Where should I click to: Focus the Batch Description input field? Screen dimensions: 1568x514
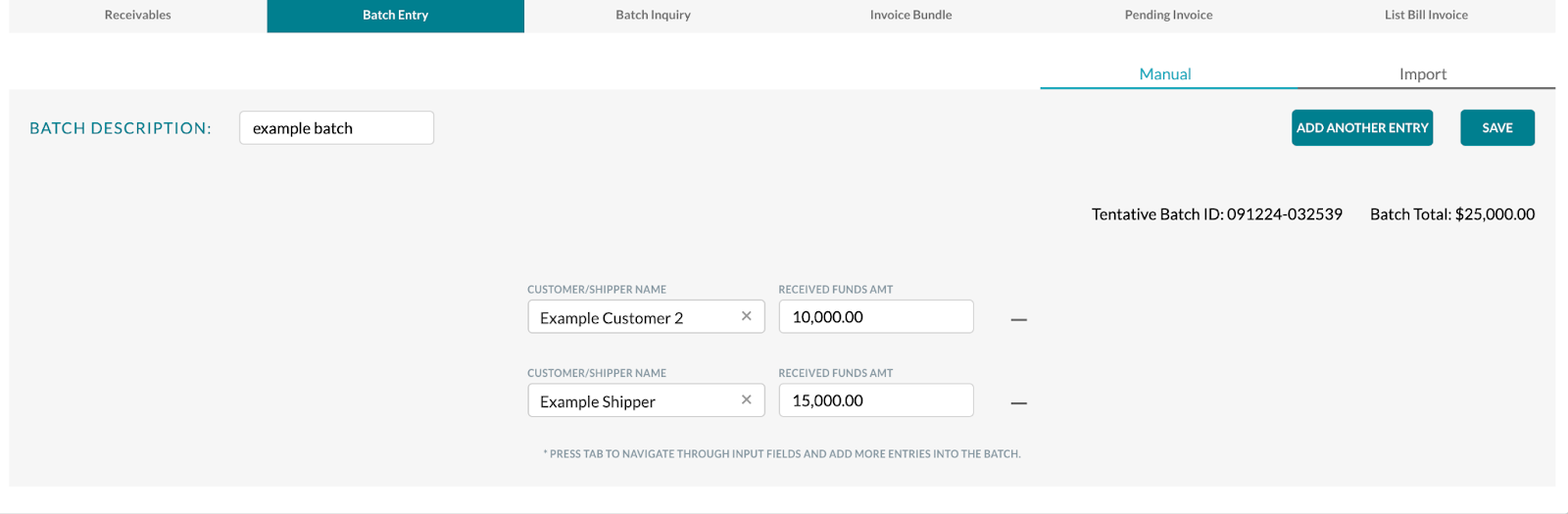(x=336, y=128)
